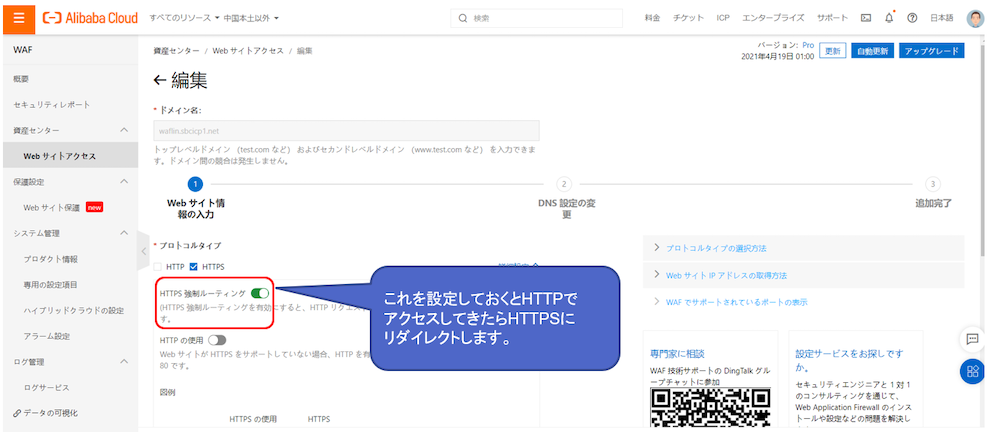Collapse the システム管理 sidebar section
Viewport: 1000px width, 432px height.
124,233
